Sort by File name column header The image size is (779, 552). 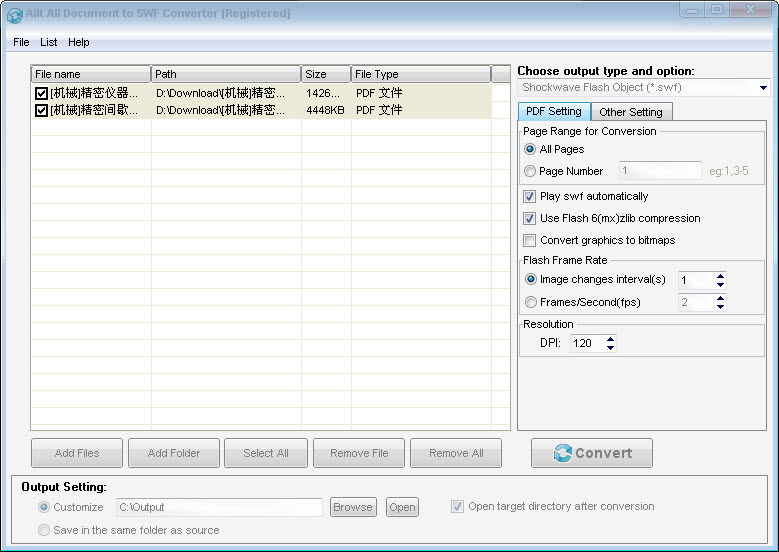click(91, 74)
